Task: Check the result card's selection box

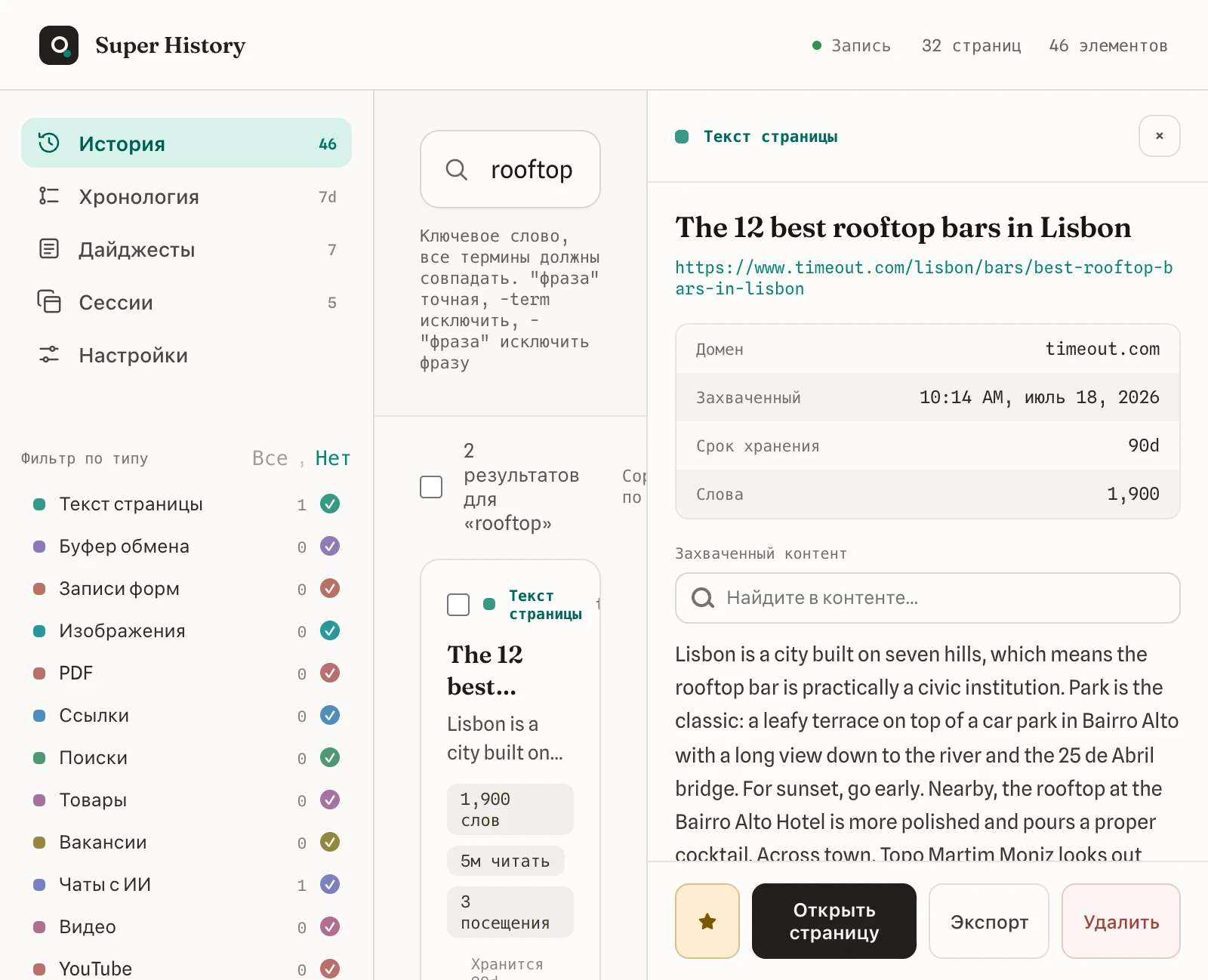Action: (x=458, y=605)
